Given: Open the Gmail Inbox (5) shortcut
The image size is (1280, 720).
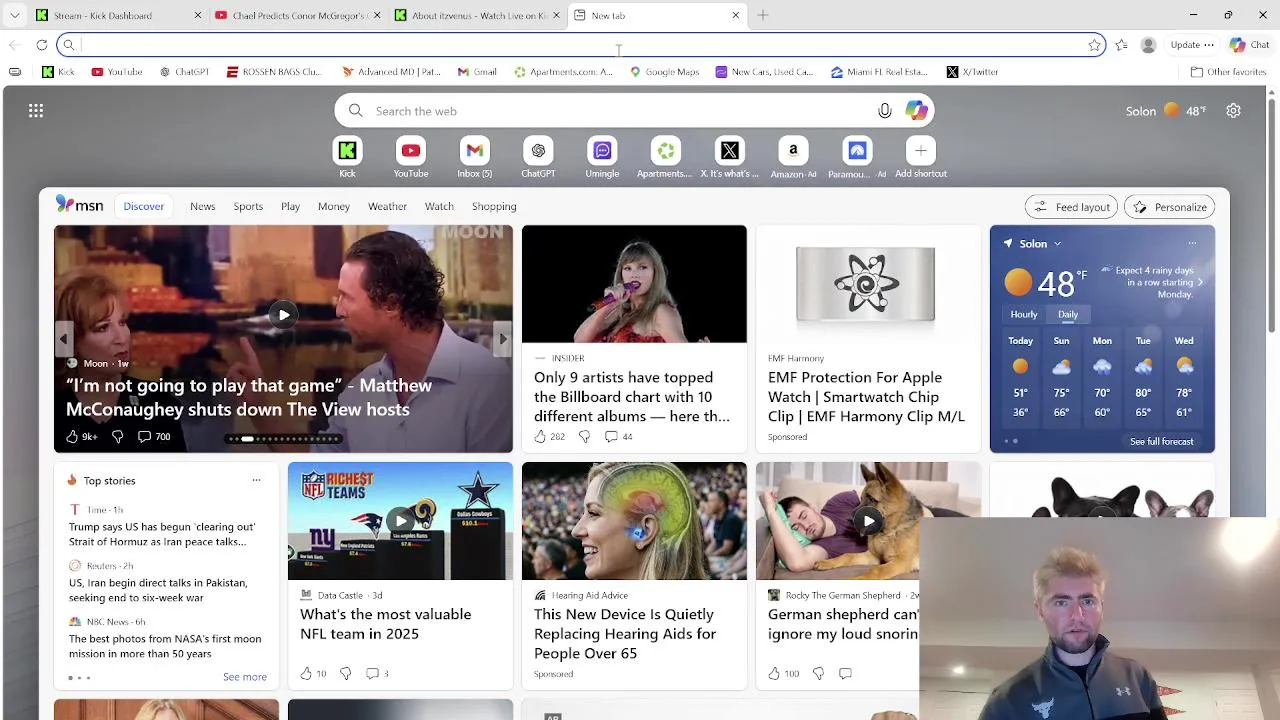Looking at the screenshot, I should click(x=474, y=151).
